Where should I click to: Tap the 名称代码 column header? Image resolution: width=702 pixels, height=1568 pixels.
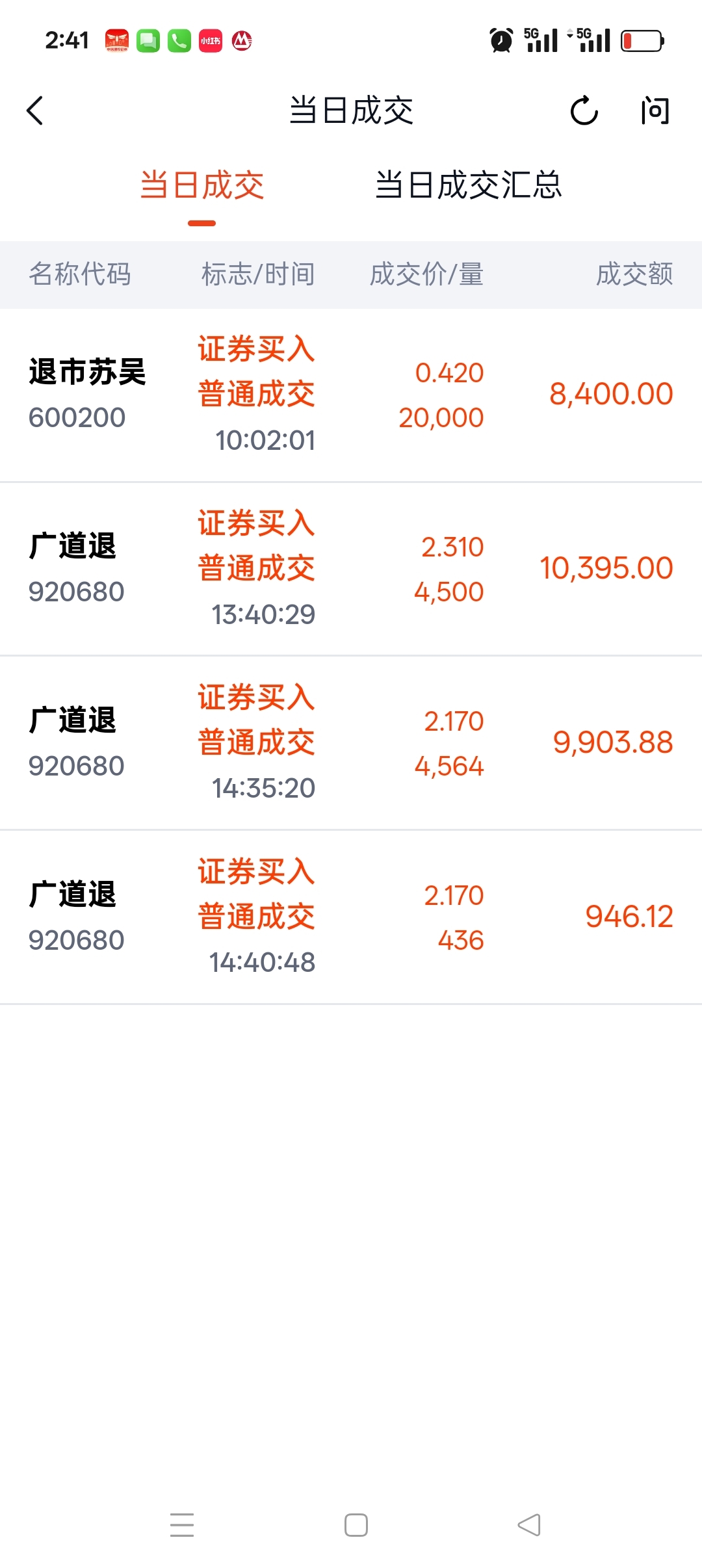coord(80,274)
